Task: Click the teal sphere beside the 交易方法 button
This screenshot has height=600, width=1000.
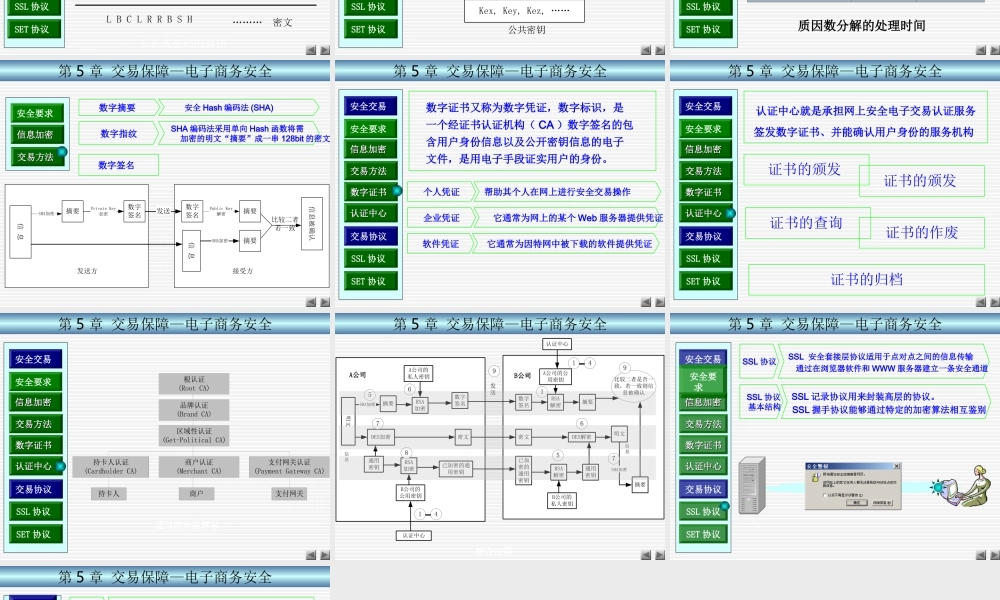Action: (61, 152)
